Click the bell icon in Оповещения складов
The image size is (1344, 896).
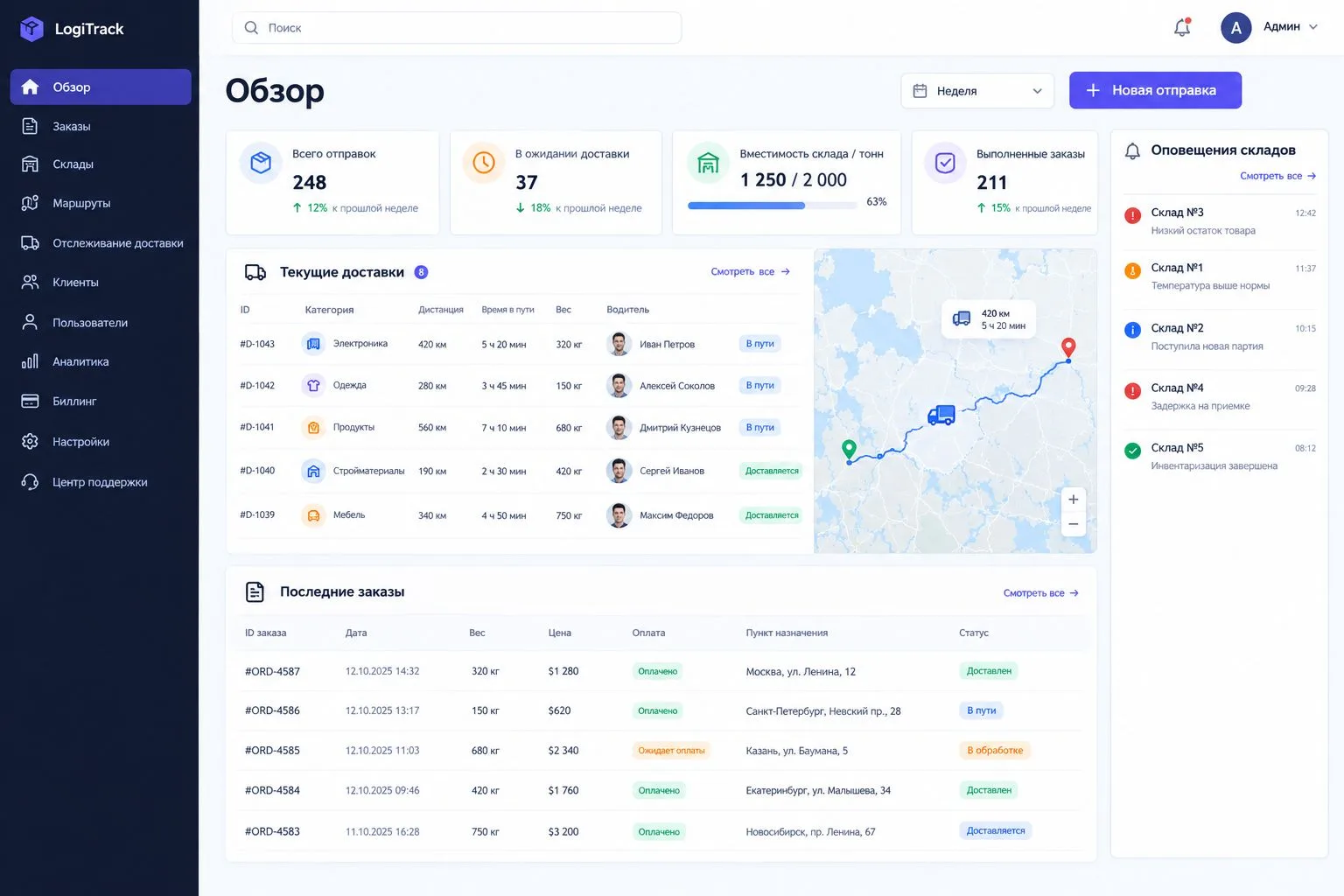[1132, 150]
